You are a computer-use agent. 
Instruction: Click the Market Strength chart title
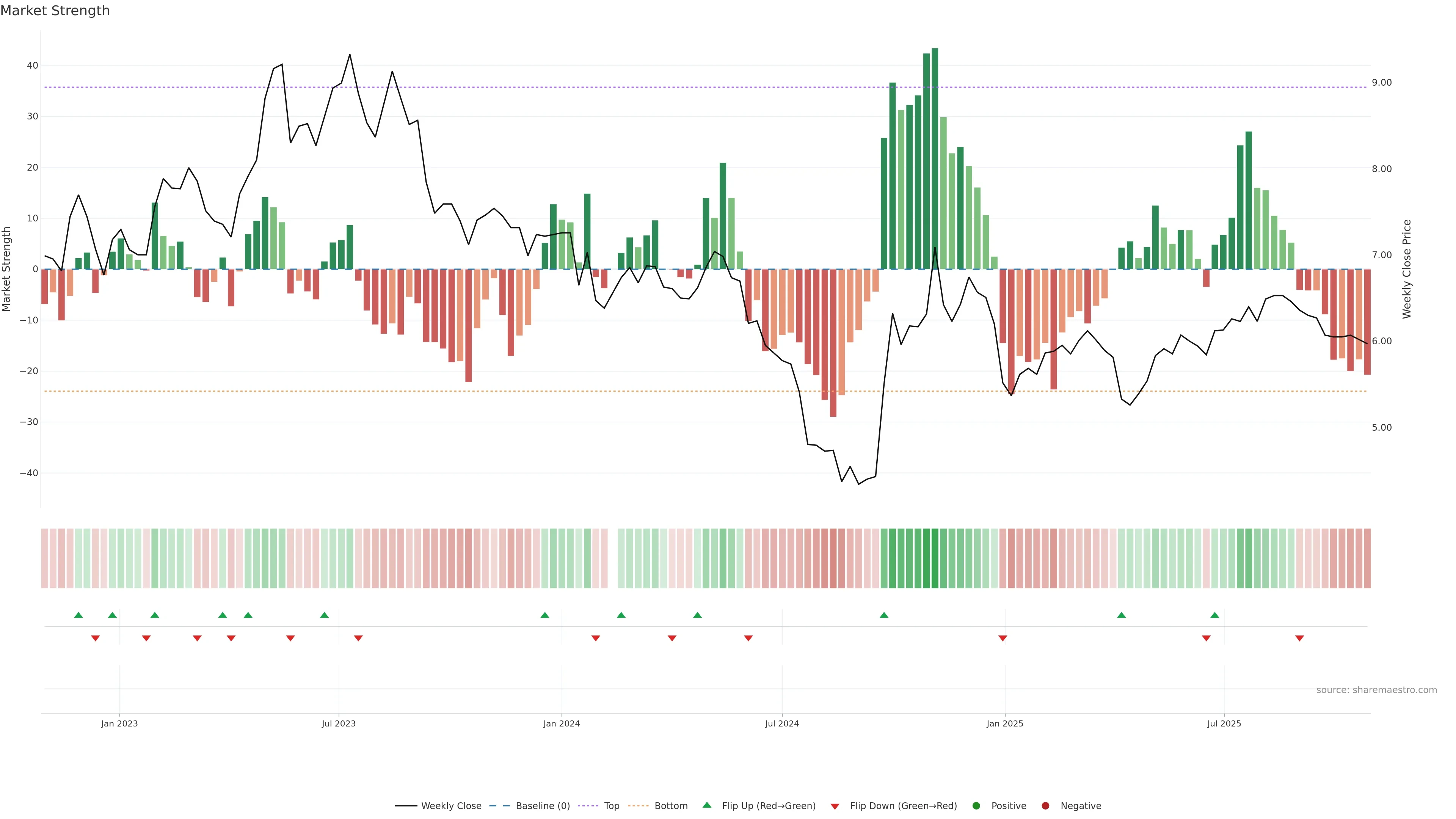pos(55,11)
